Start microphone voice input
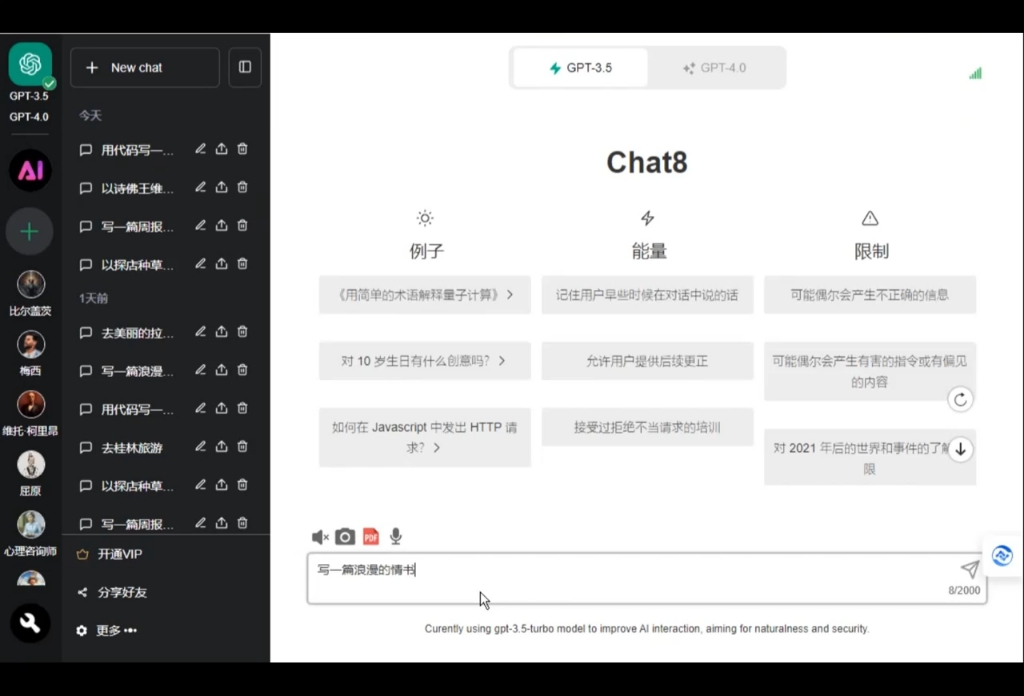This screenshot has width=1024, height=696. tap(396, 537)
